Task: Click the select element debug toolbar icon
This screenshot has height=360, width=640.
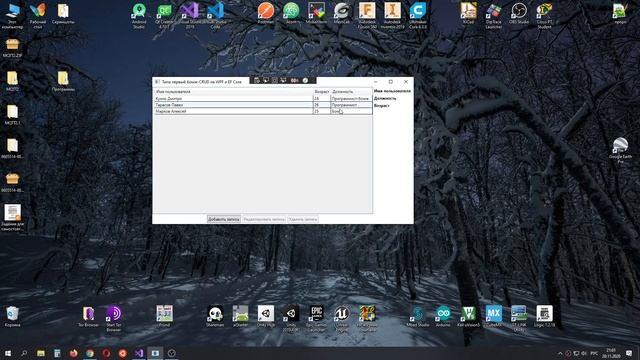Action: tap(266, 80)
